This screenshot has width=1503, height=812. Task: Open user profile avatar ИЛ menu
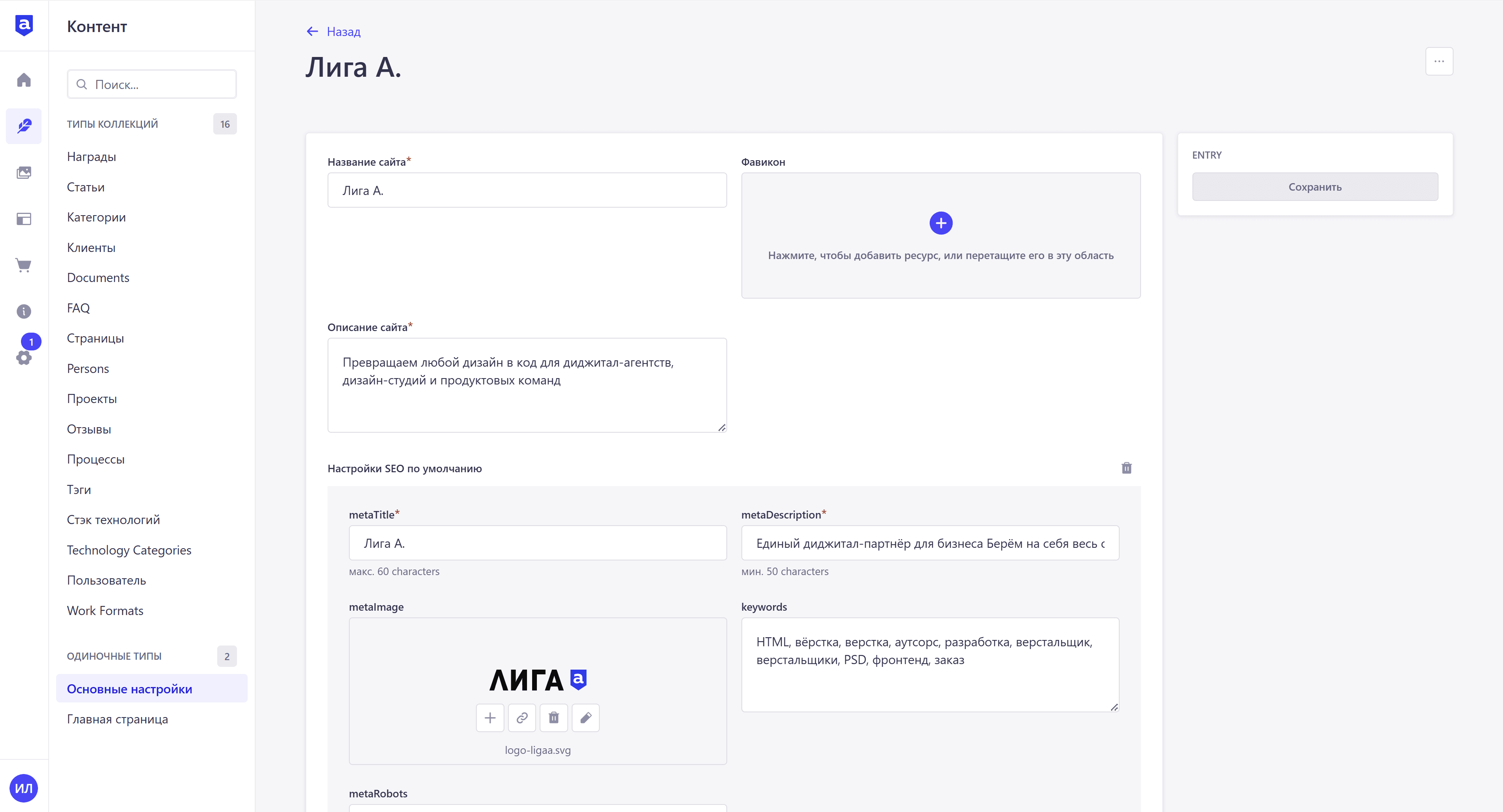(x=24, y=788)
